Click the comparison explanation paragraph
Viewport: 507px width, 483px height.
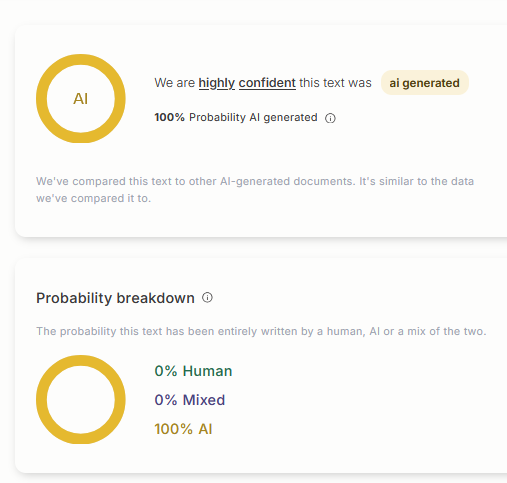tap(255, 190)
